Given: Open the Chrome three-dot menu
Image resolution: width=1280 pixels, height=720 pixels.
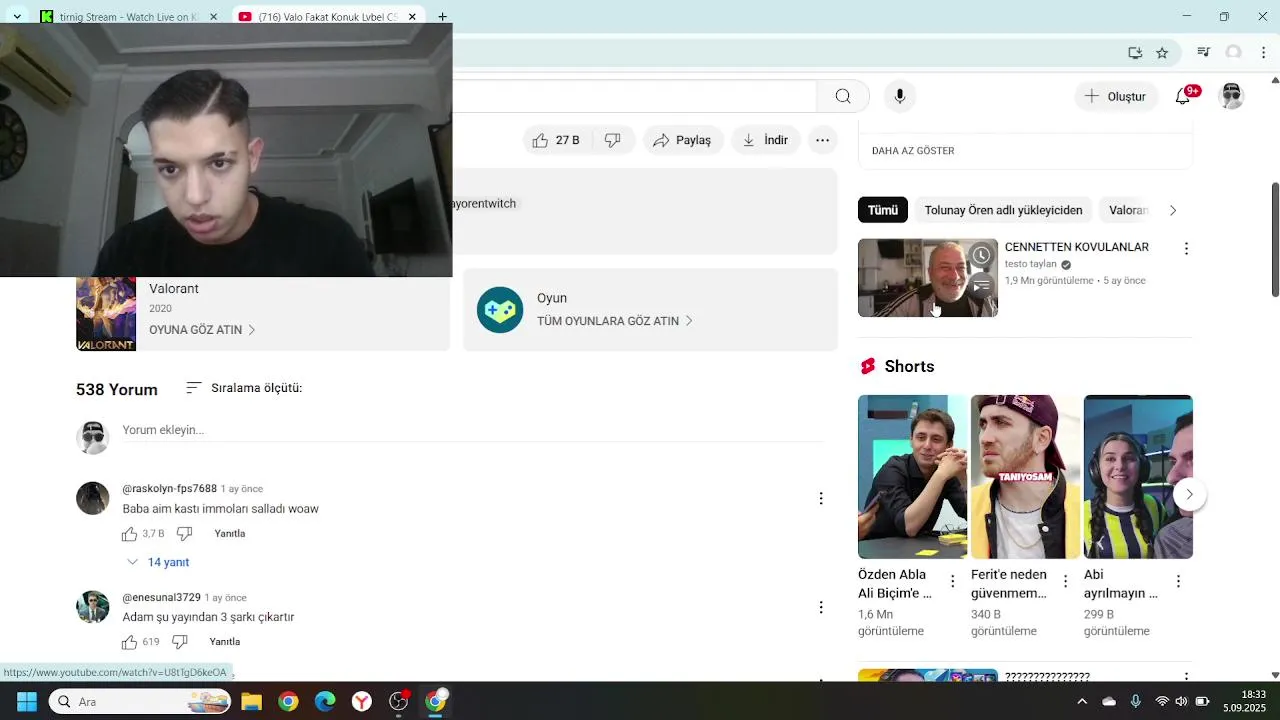Looking at the screenshot, I should tap(1265, 53).
